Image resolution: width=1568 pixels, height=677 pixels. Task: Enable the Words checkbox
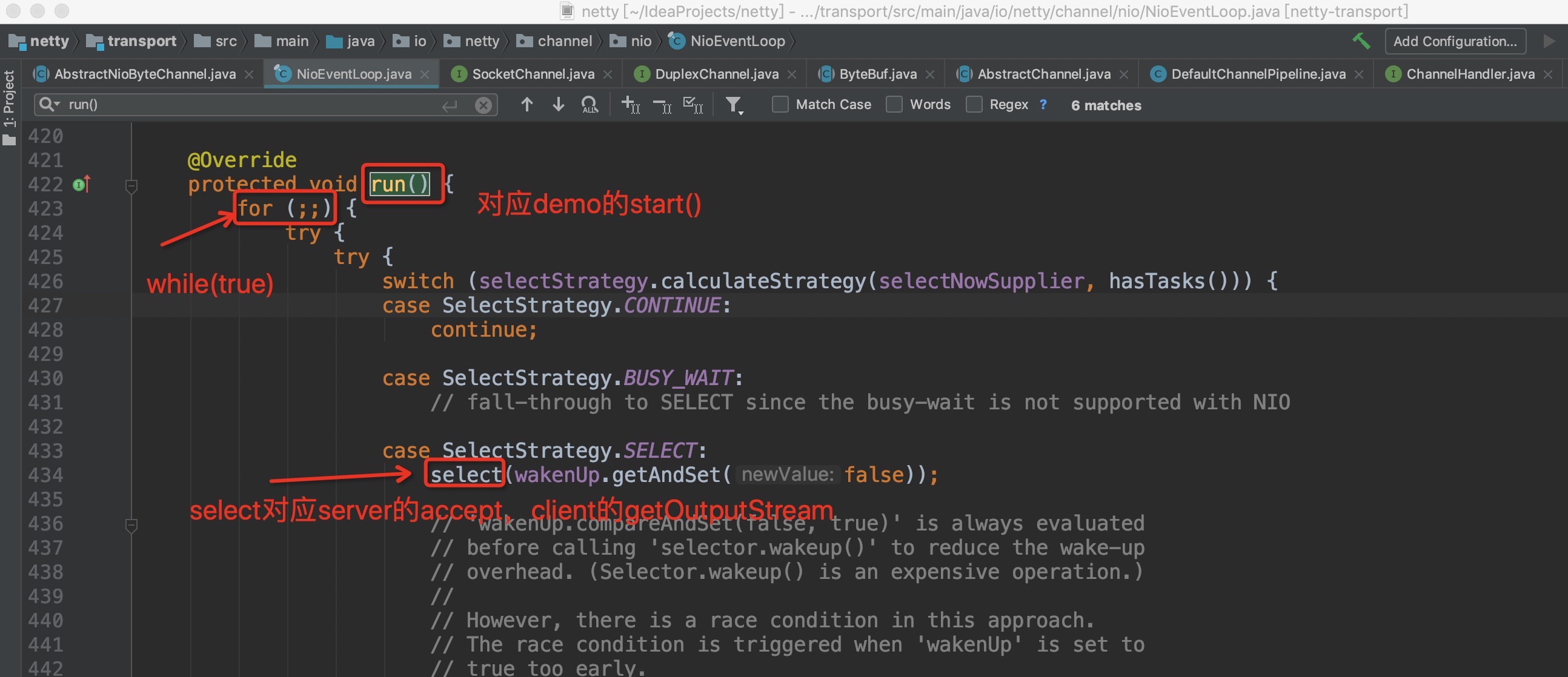pos(894,105)
